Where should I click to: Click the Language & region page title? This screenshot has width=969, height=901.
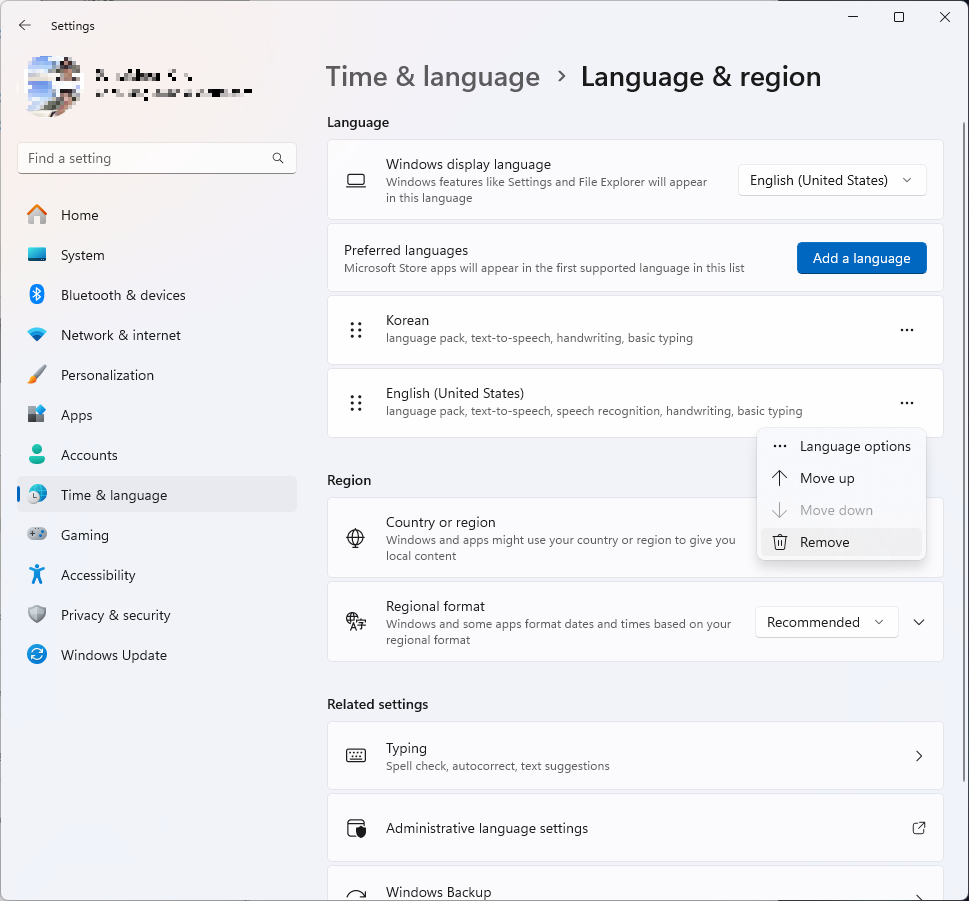click(701, 77)
